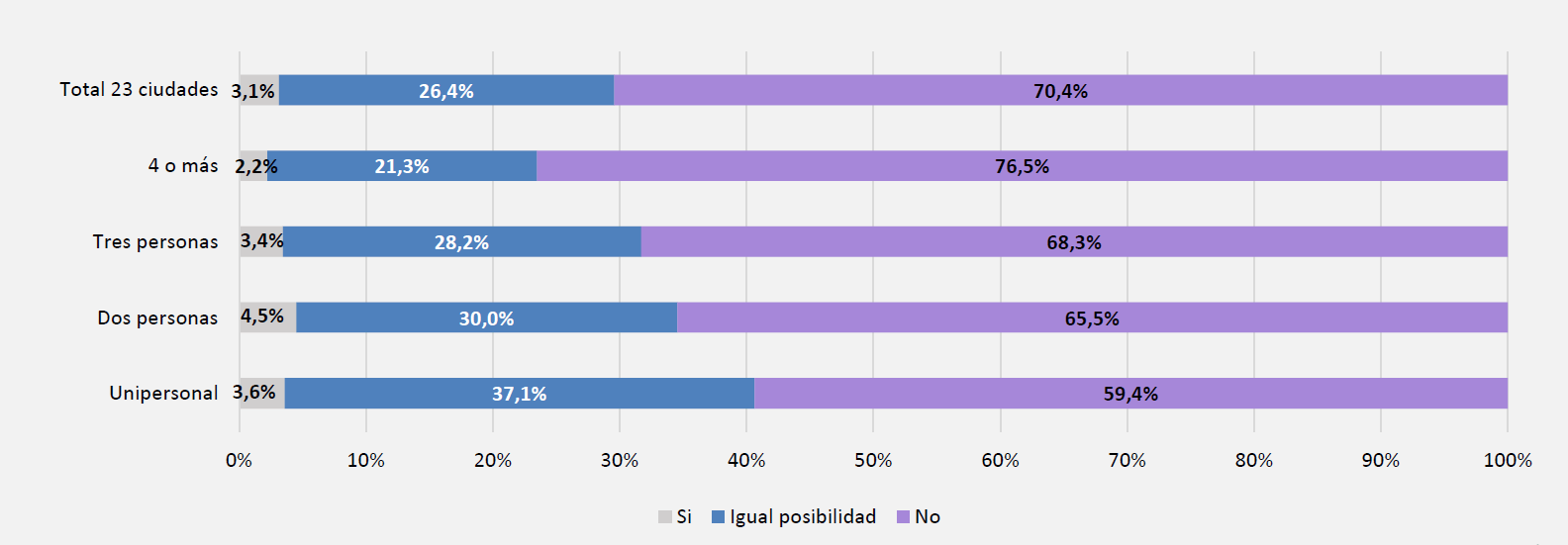Click the 65,5% purple bar segment
The width and height of the screenshot is (1568, 545).
pos(1092,318)
